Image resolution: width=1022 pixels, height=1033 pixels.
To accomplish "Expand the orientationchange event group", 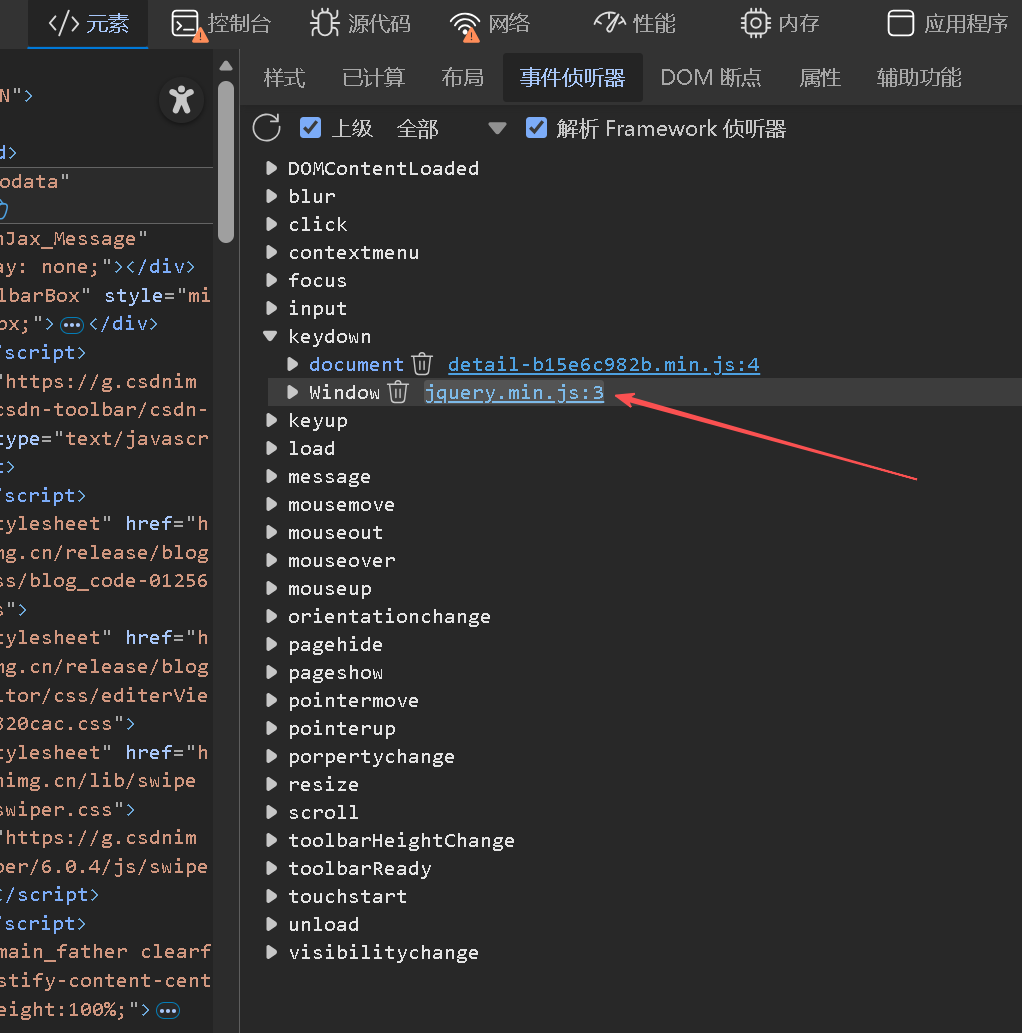I will [x=271, y=616].
